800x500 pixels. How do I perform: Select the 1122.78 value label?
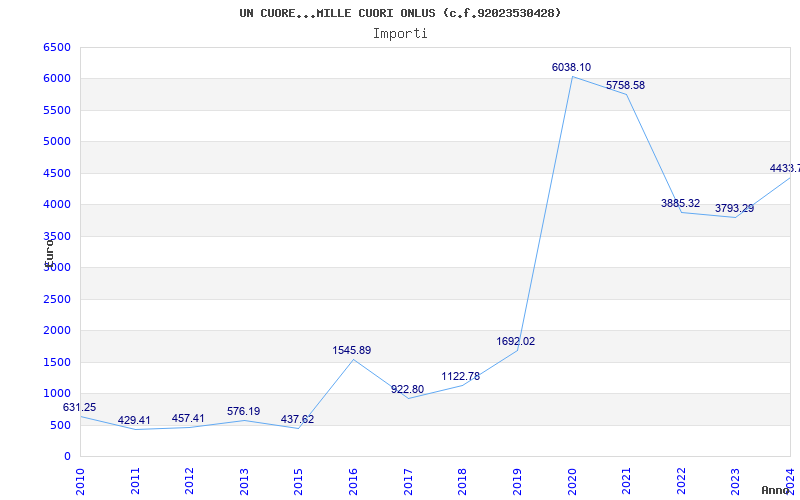461,377
